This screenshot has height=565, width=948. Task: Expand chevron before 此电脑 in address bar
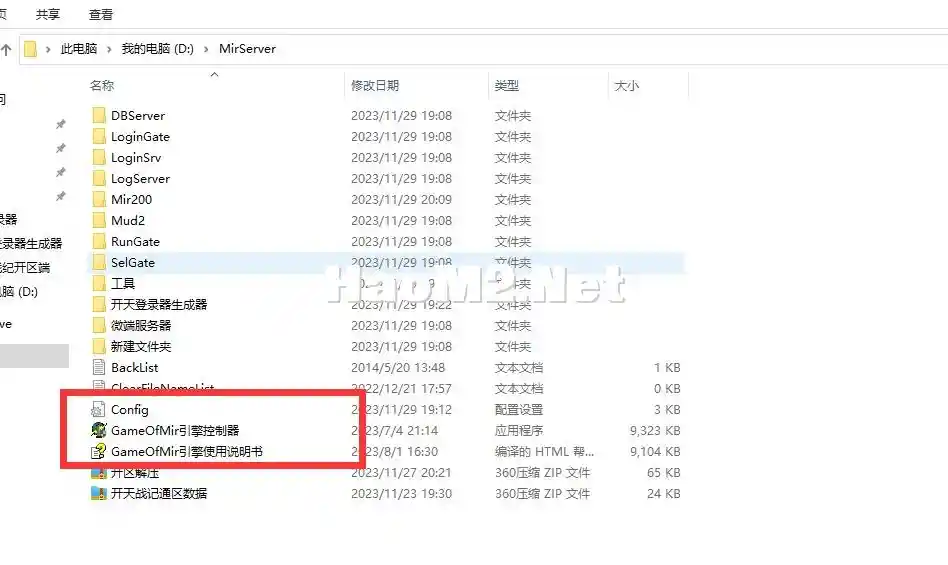[48, 50]
